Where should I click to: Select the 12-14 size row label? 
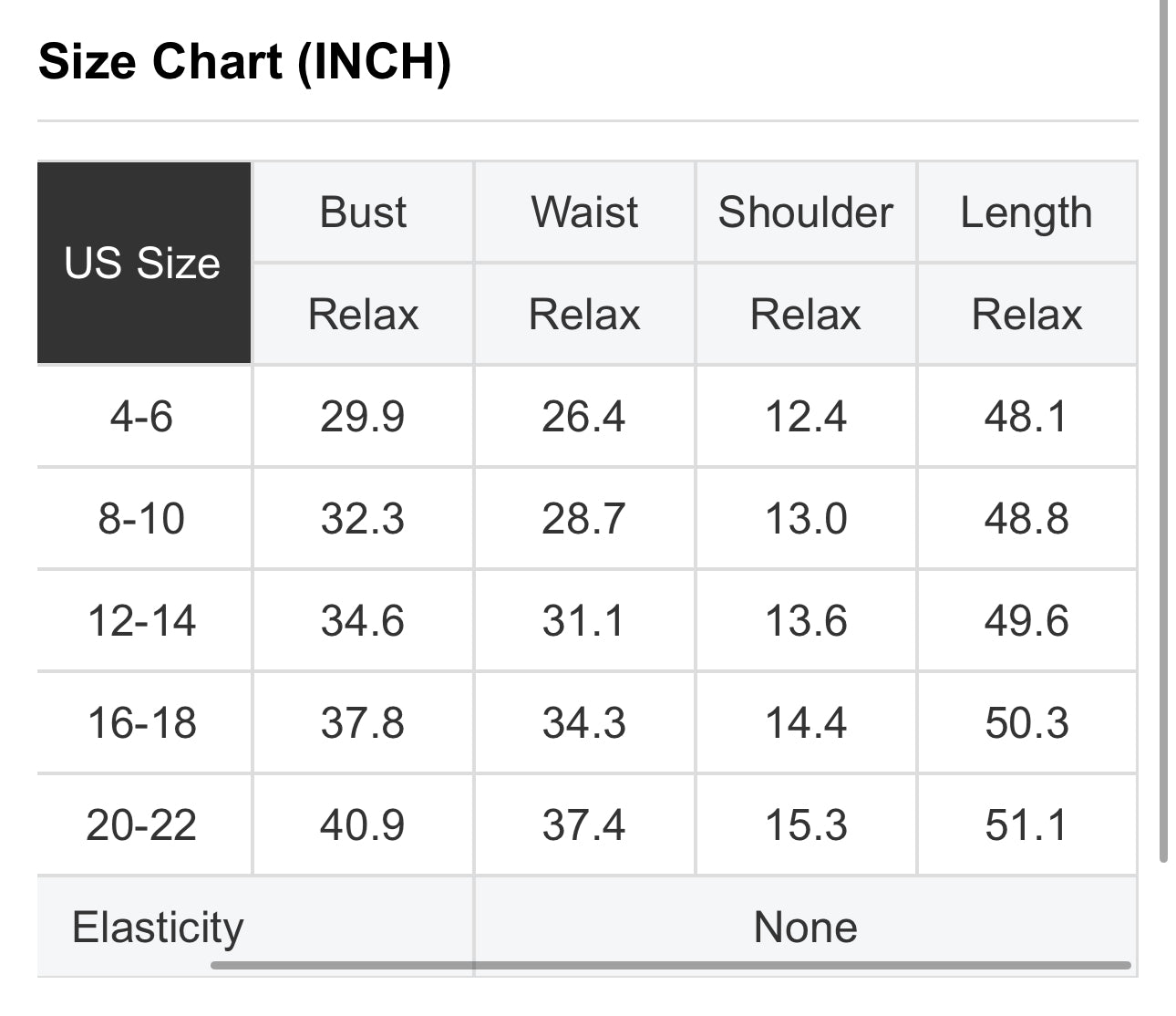[142, 621]
